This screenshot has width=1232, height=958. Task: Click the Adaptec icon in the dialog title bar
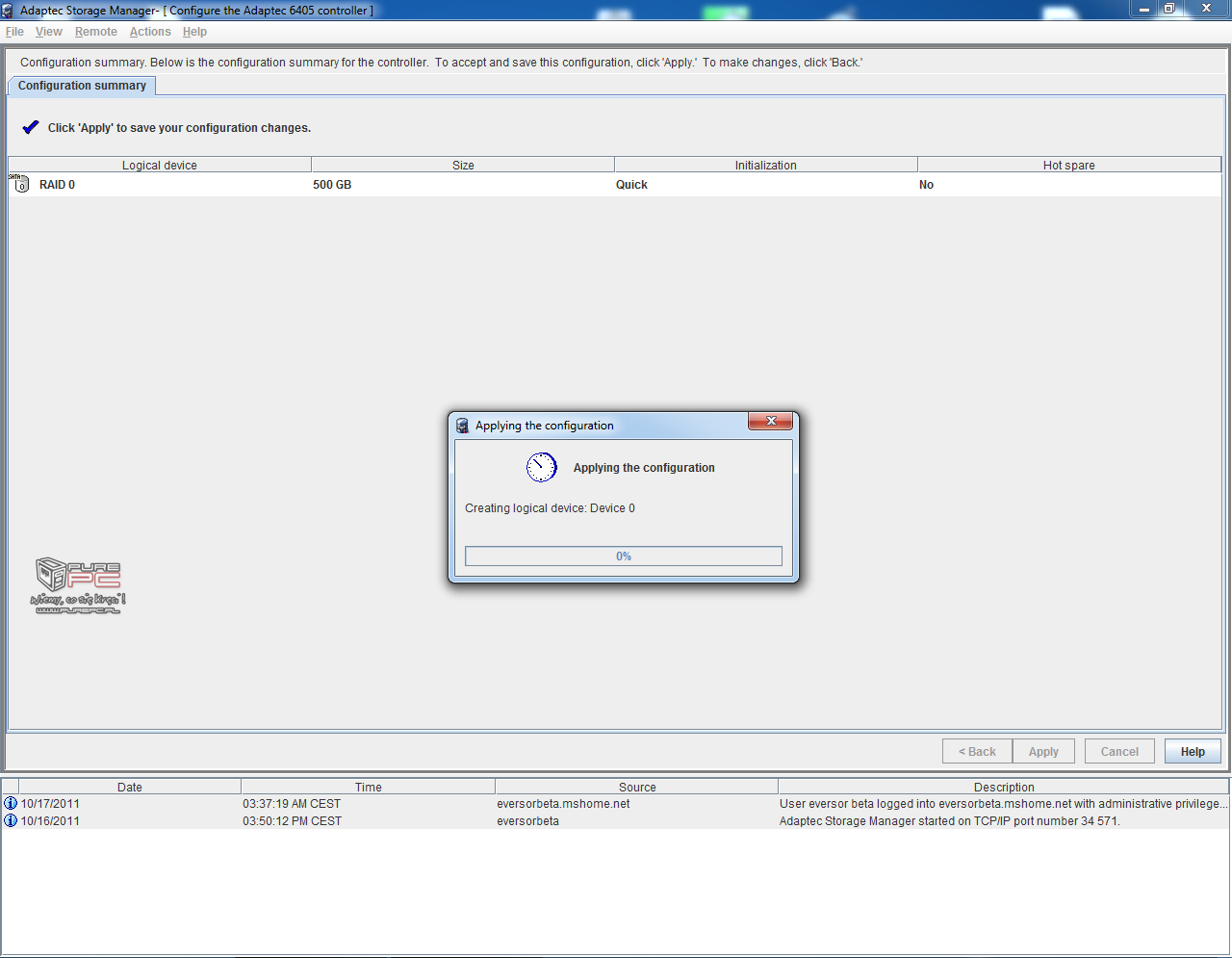coord(463,426)
